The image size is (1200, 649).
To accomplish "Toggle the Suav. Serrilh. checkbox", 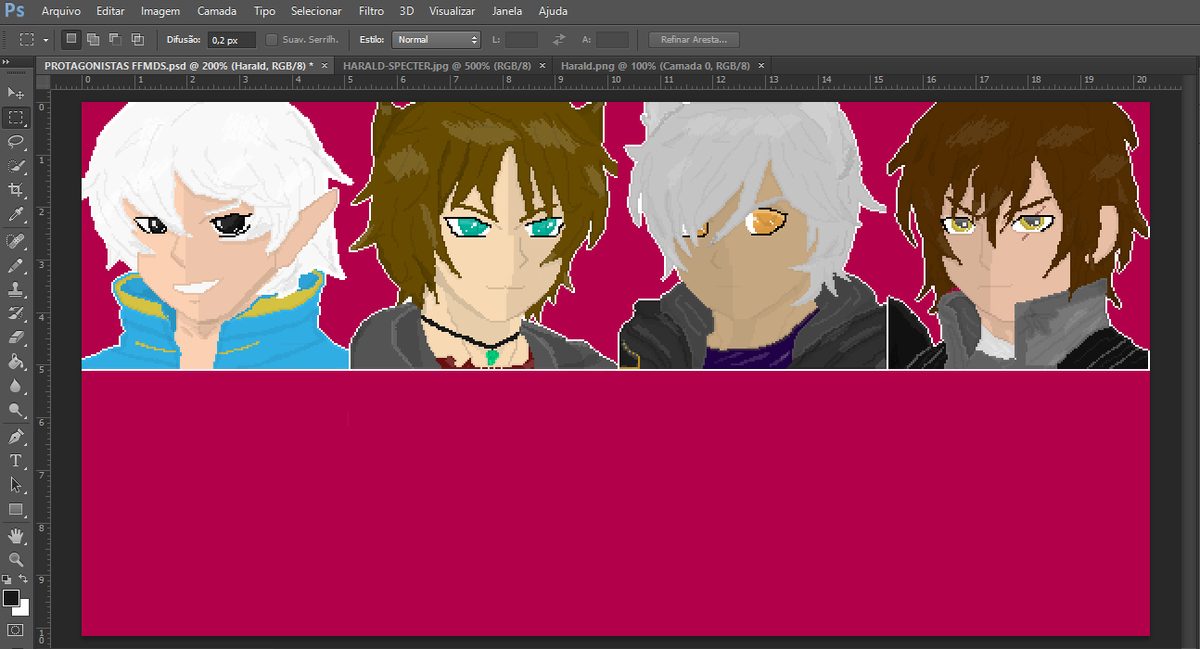I will point(272,40).
